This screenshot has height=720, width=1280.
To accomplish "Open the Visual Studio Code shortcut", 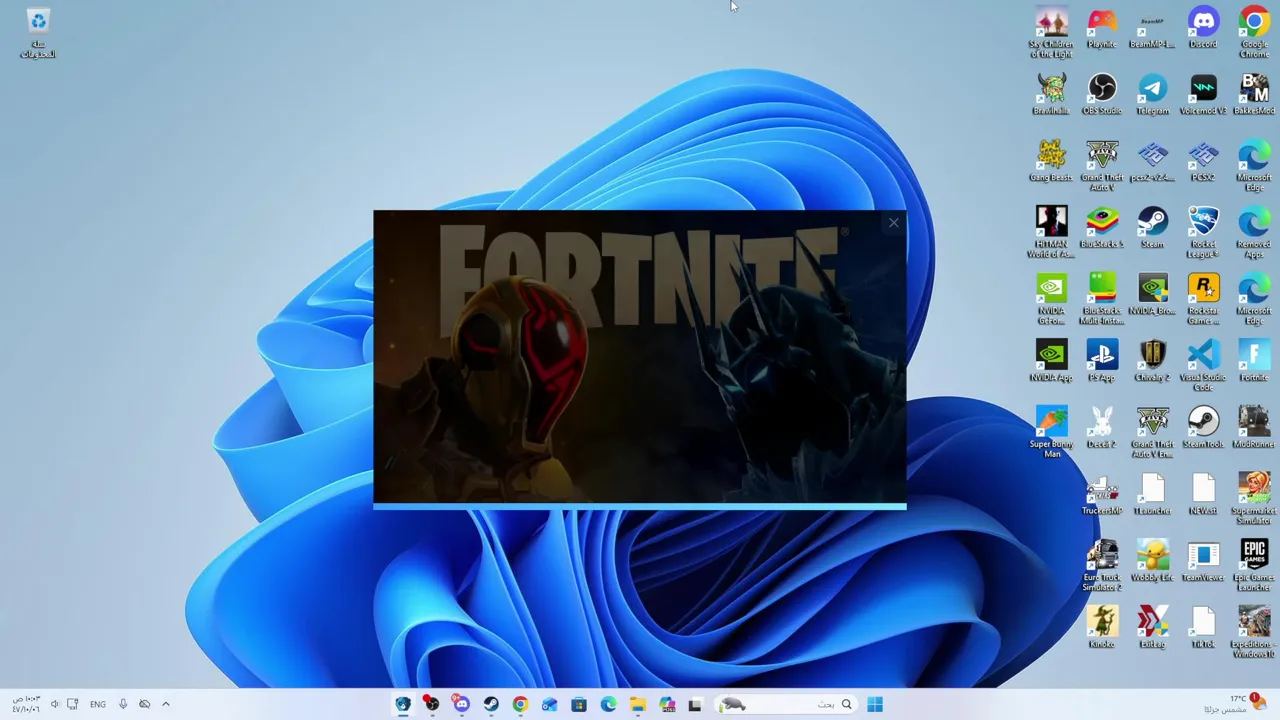I will click(1203, 366).
